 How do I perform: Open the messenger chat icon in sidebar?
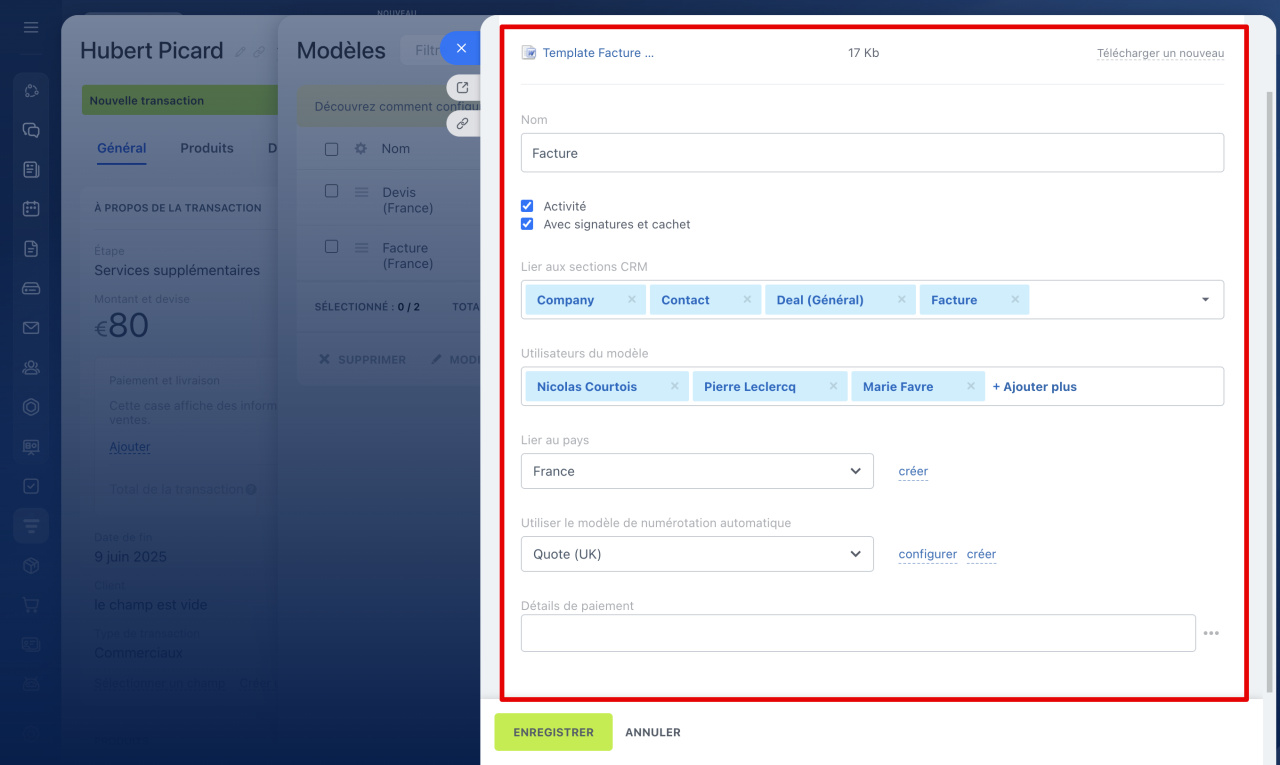[31, 130]
